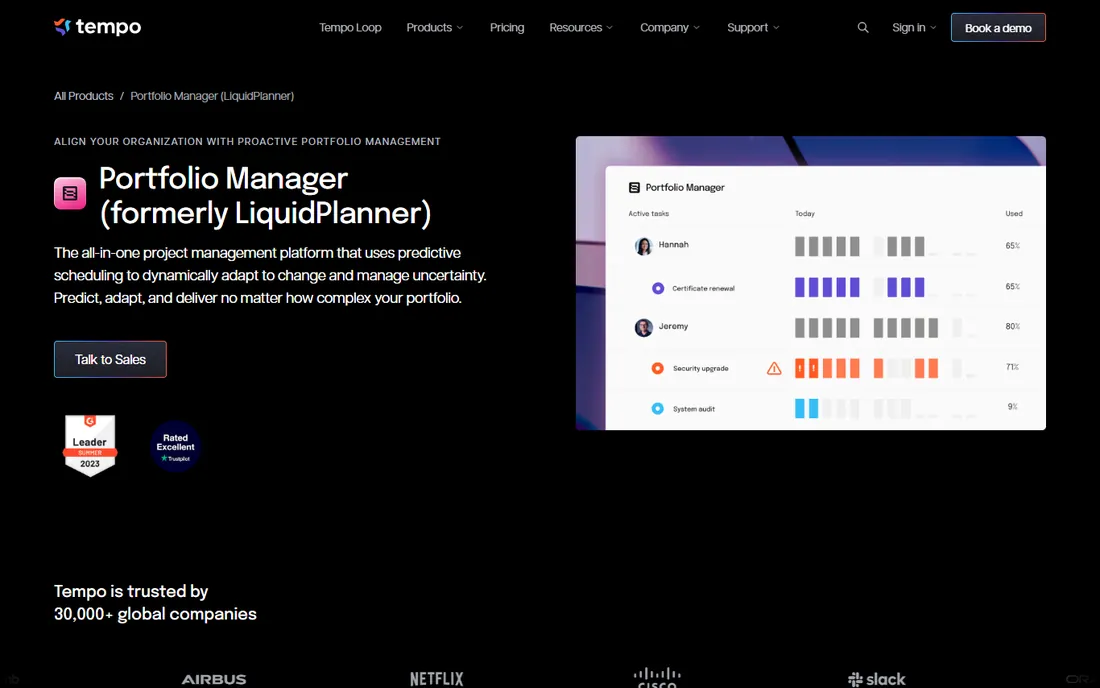Expand the Resources dropdown menu
The width and height of the screenshot is (1100, 688).
coord(581,27)
